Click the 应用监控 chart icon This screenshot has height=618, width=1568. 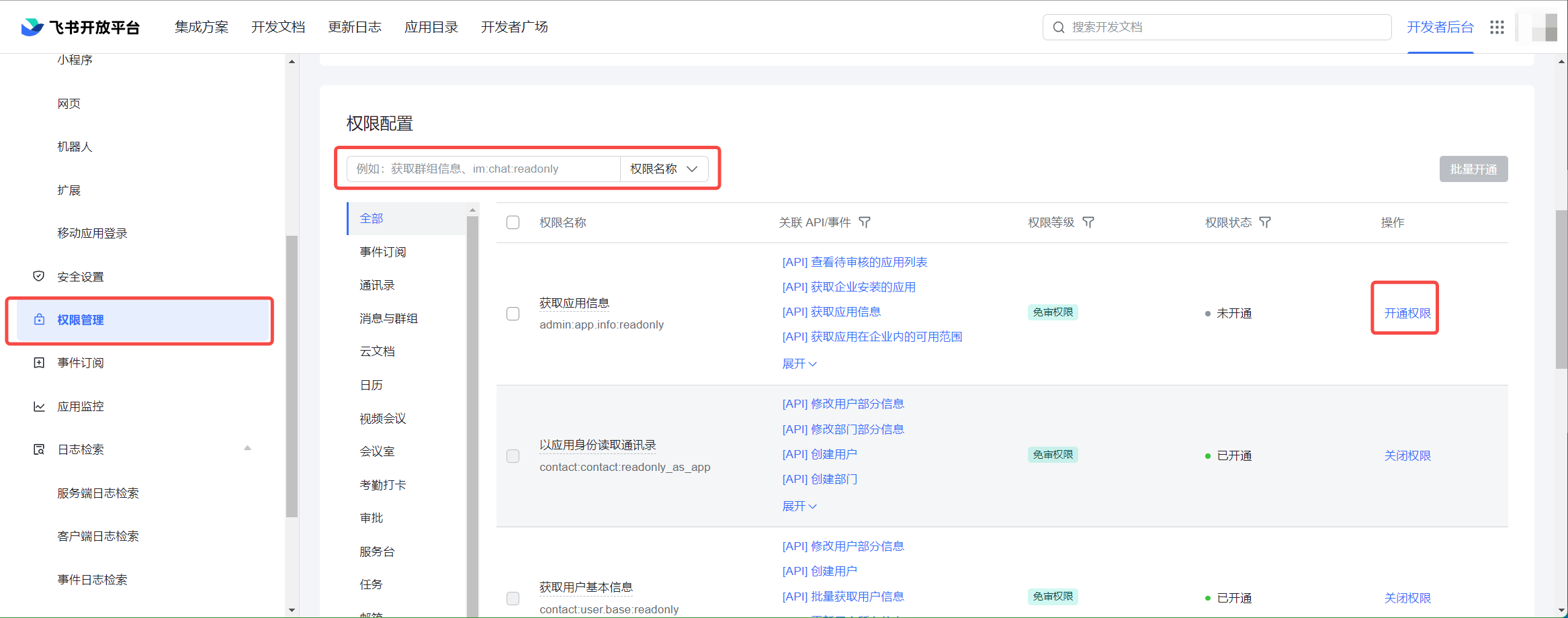coord(39,406)
